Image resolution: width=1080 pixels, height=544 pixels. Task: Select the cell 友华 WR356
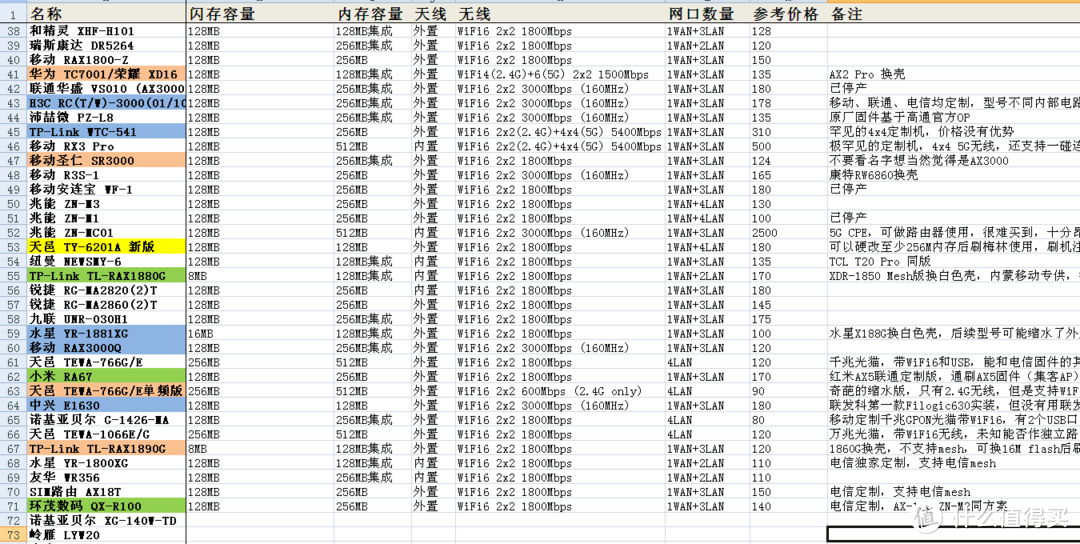(x=106, y=477)
